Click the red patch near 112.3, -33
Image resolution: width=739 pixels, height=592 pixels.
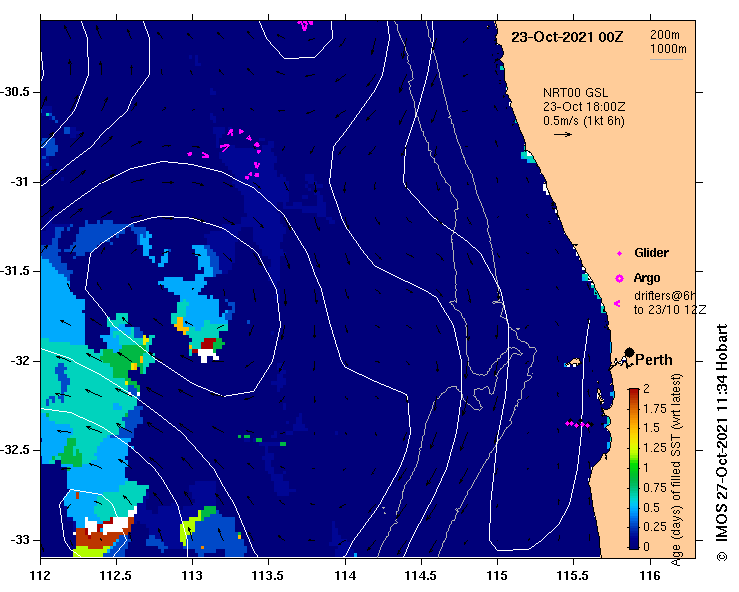99,537
